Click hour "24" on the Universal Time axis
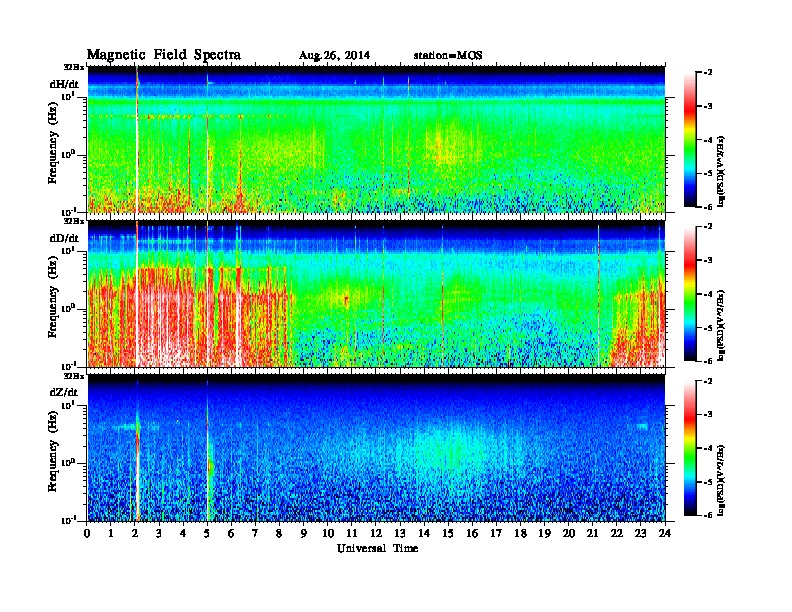 665,533
